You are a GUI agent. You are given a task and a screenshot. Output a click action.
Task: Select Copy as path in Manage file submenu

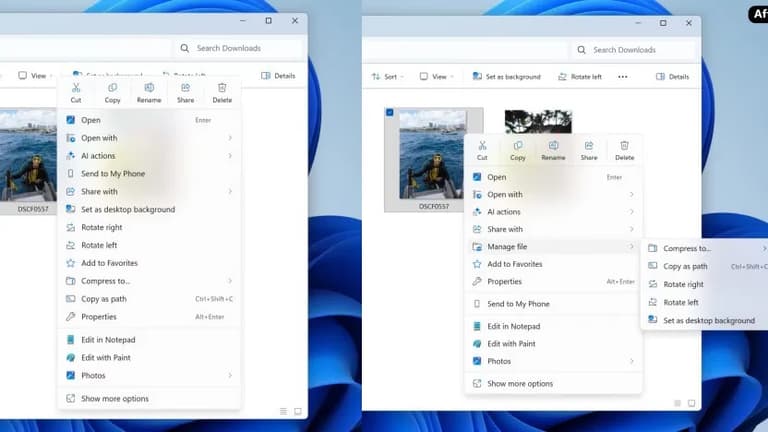pos(706,266)
